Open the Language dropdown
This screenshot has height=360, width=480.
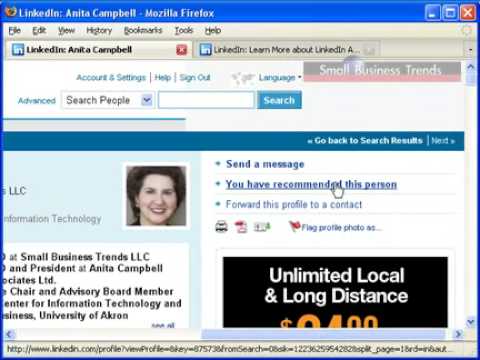point(280,78)
